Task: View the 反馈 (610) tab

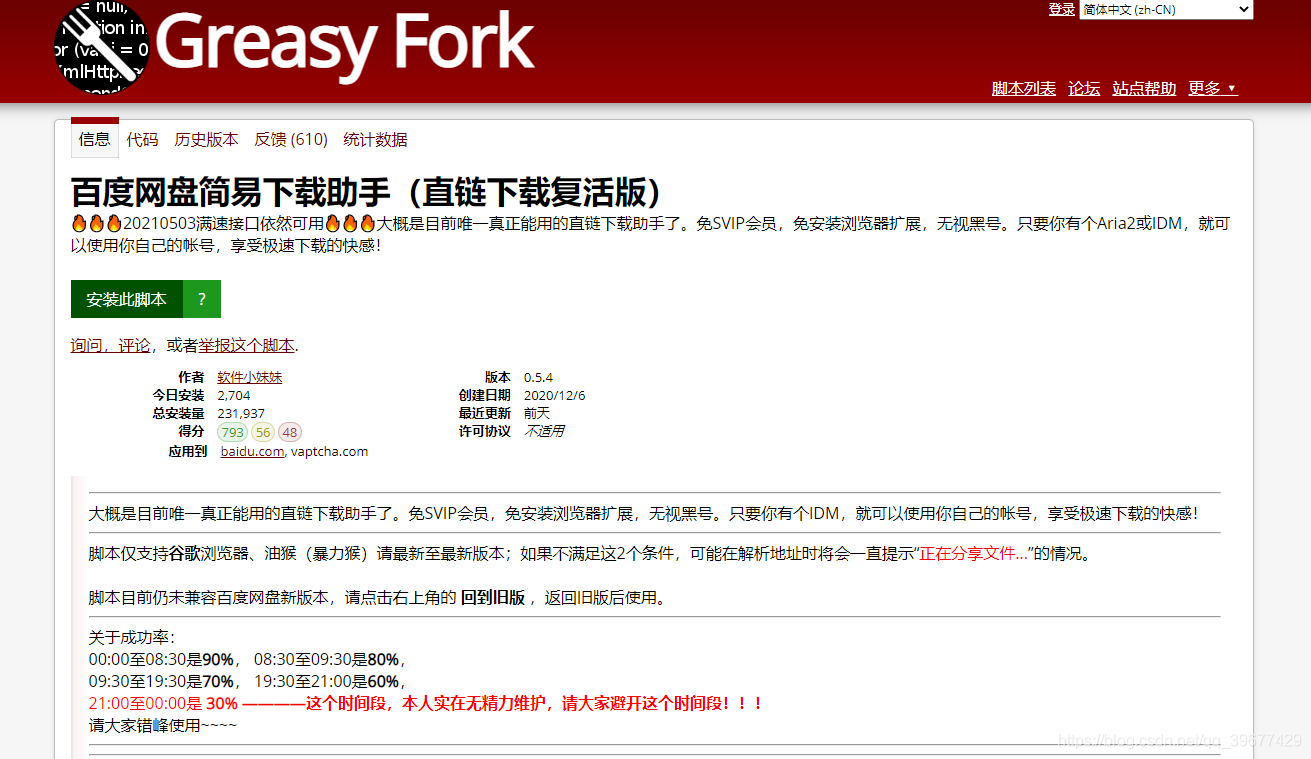Action: pyautogui.click(x=291, y=140)
